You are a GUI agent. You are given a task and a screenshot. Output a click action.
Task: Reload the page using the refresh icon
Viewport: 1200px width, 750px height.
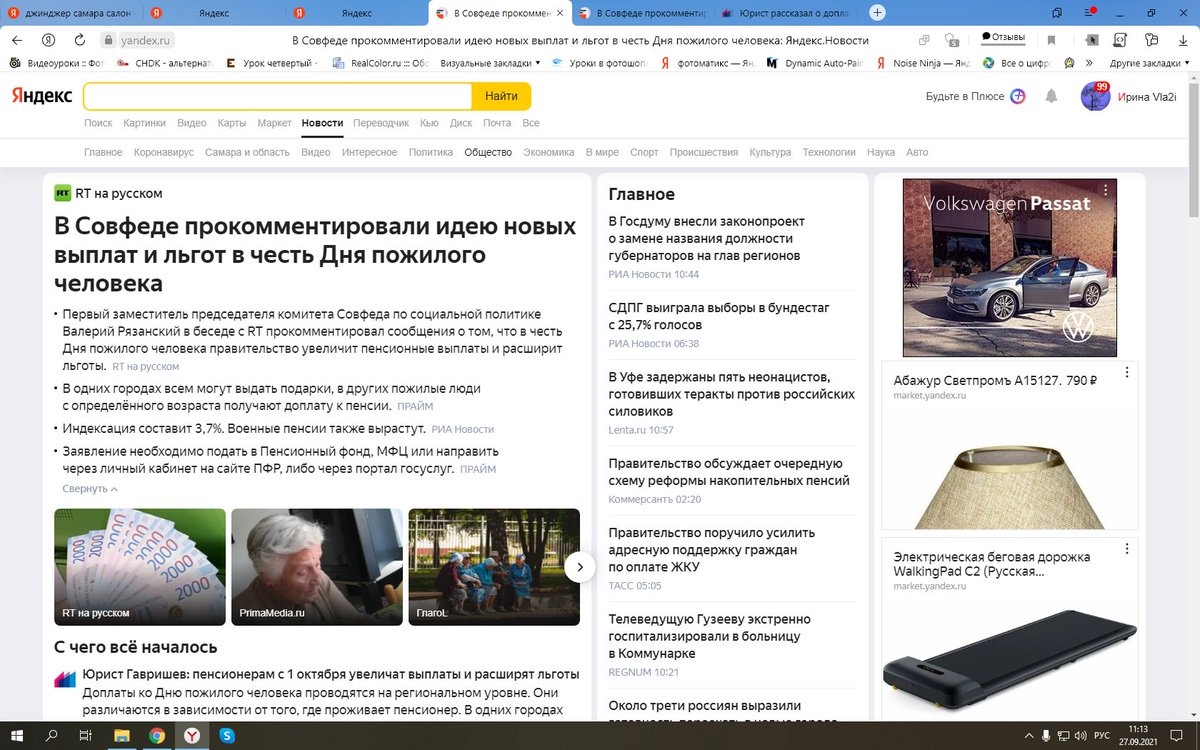coord(78,40)
